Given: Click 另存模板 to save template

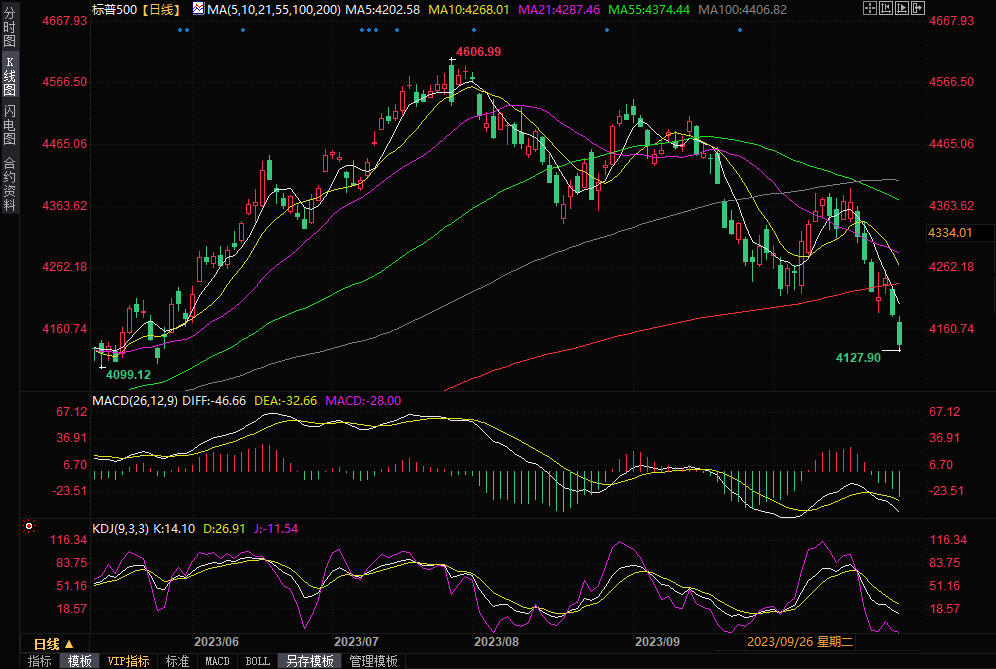Looking at the screenshot, I should (x=309, y=661).
